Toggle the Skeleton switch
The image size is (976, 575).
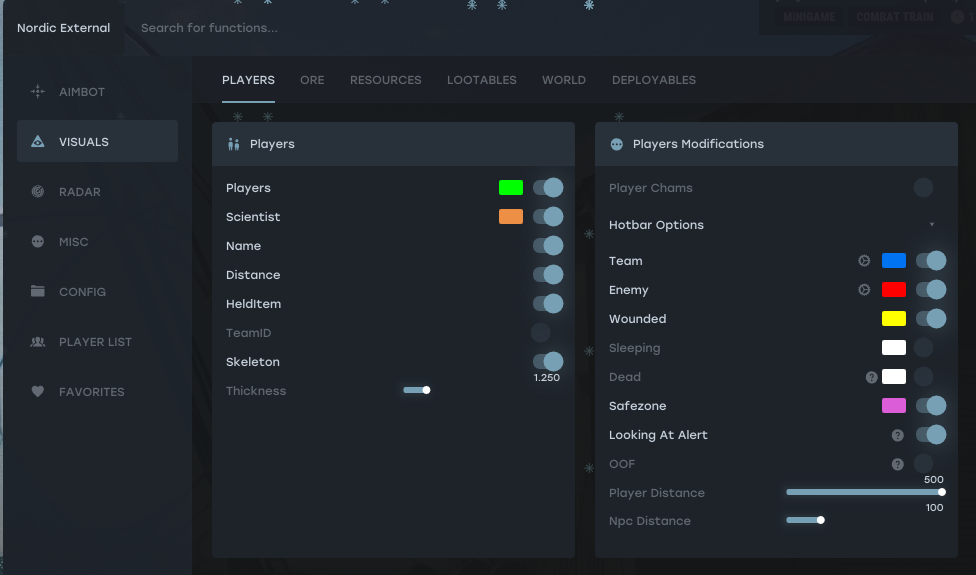point(548,362)
